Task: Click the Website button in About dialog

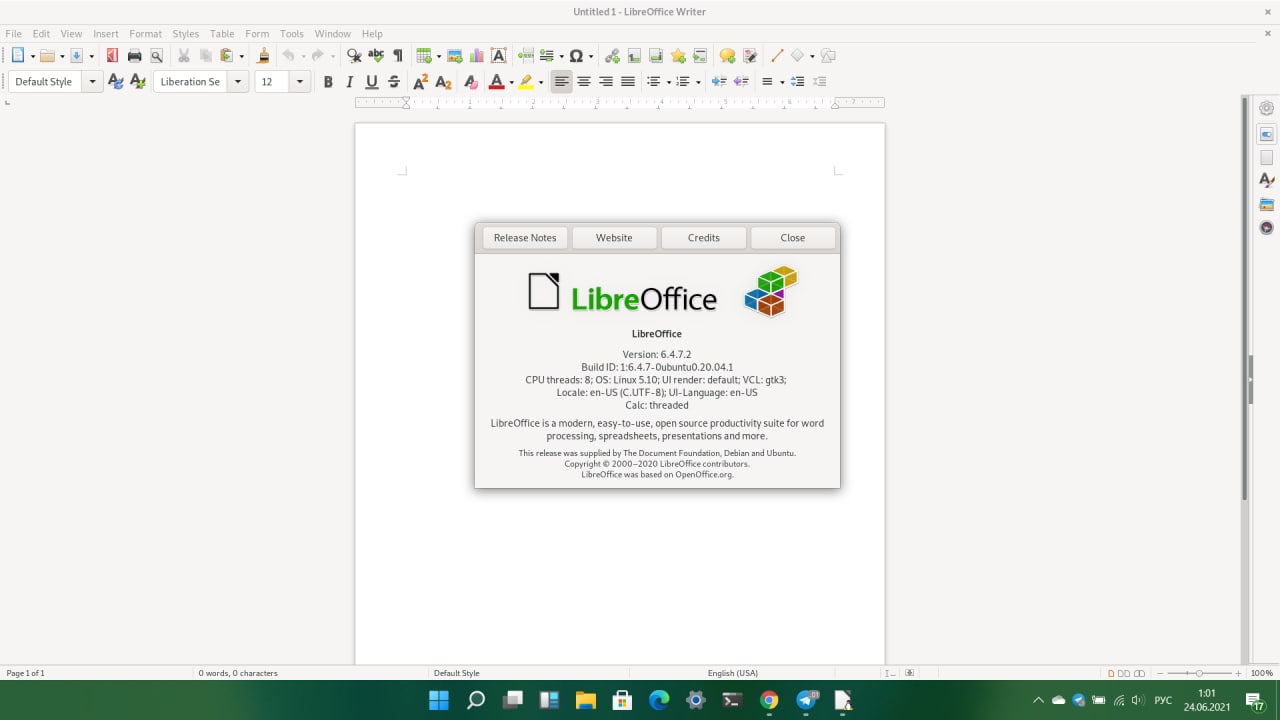Action: point(614,238)
